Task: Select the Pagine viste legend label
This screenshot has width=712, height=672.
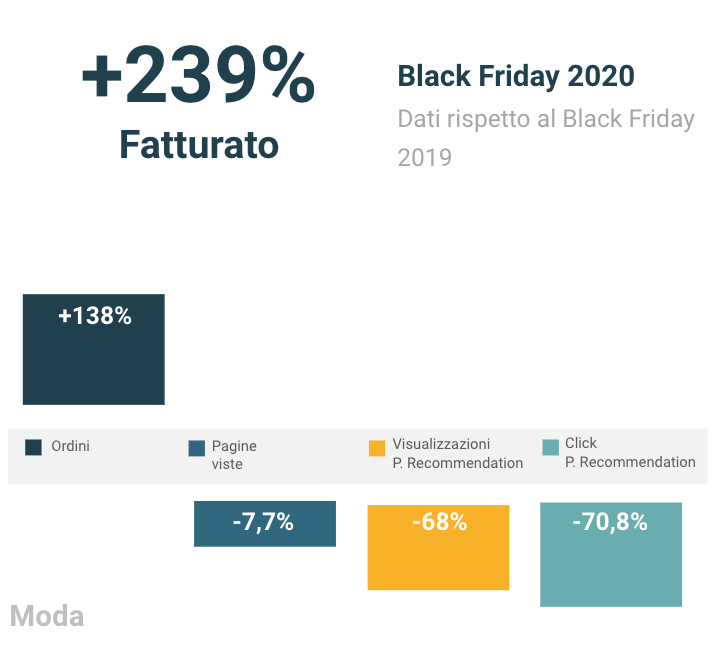Action: point(234,455)
